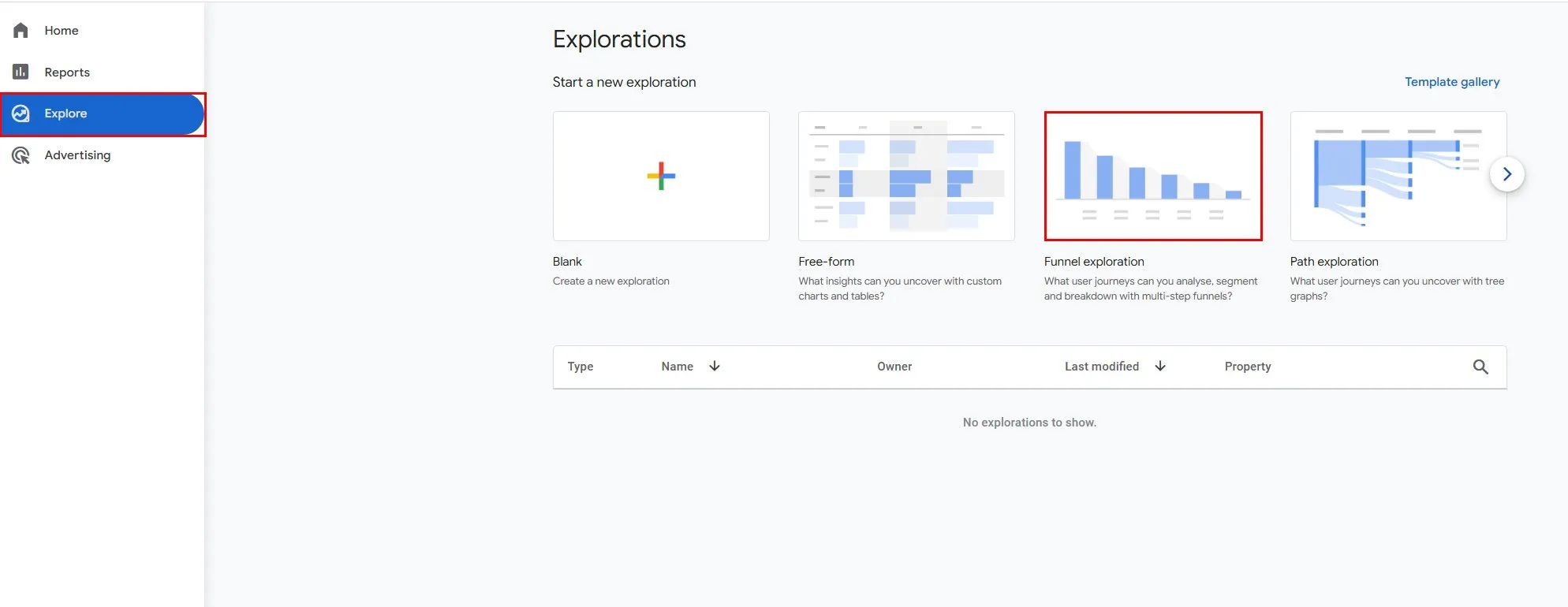
Task: Click the Advertising target icon
Action: [21, 155]
